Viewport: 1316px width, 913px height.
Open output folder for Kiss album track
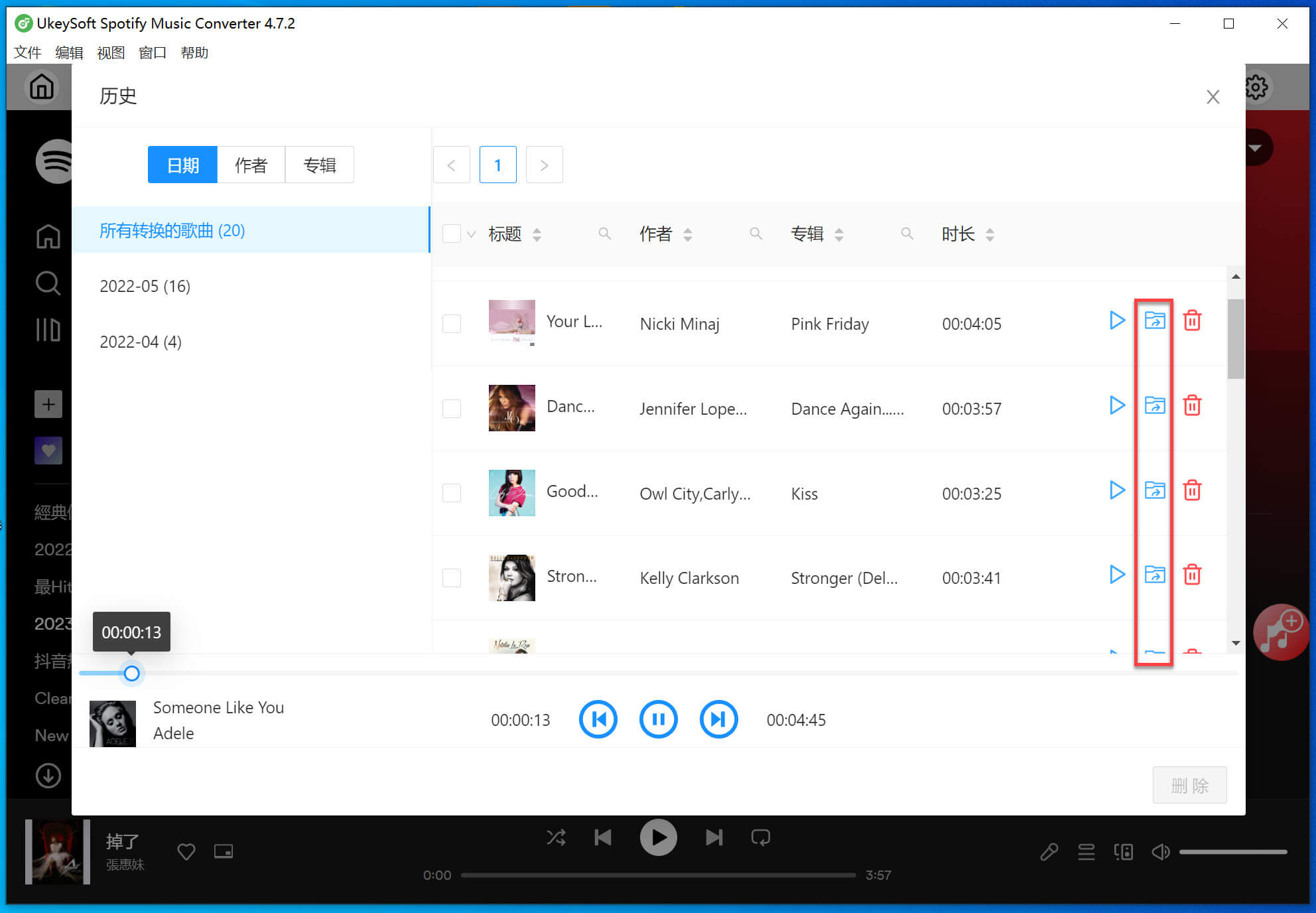point(1155,490)
